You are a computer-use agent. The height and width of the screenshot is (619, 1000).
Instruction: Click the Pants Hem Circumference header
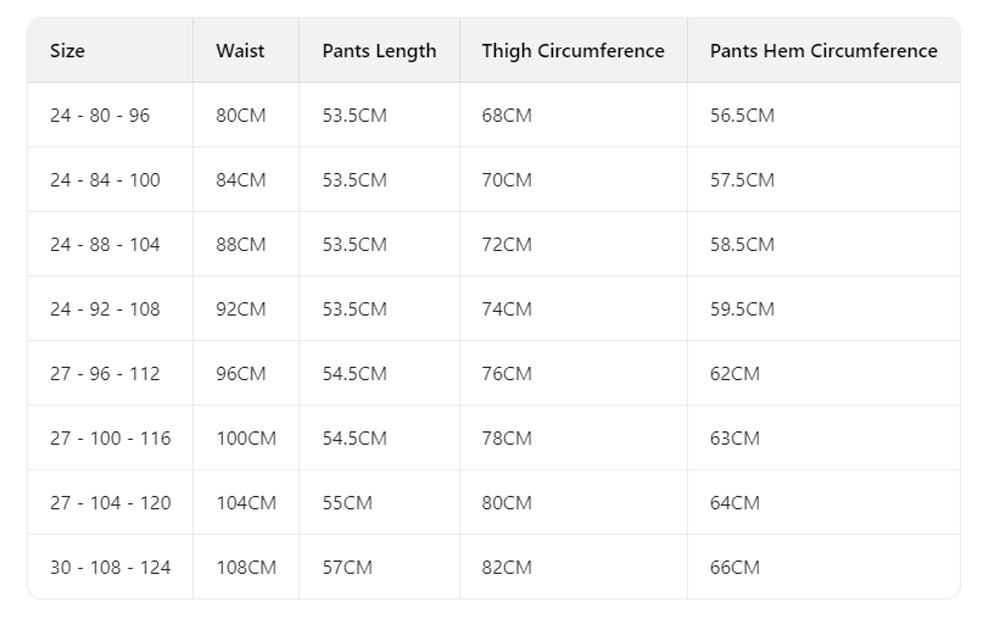click(x=824, y=50)
